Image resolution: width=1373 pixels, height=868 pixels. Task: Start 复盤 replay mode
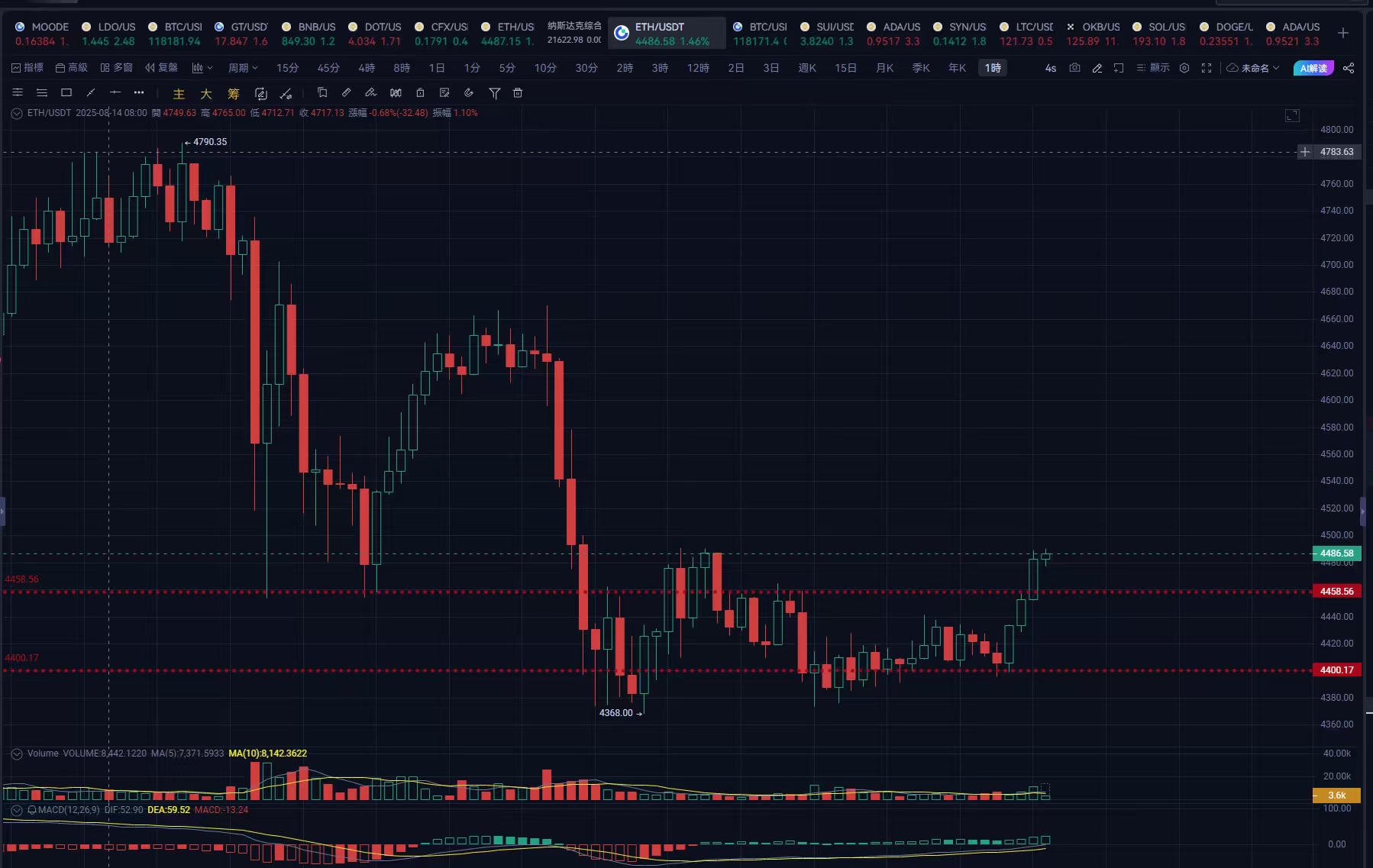[161, 68]
